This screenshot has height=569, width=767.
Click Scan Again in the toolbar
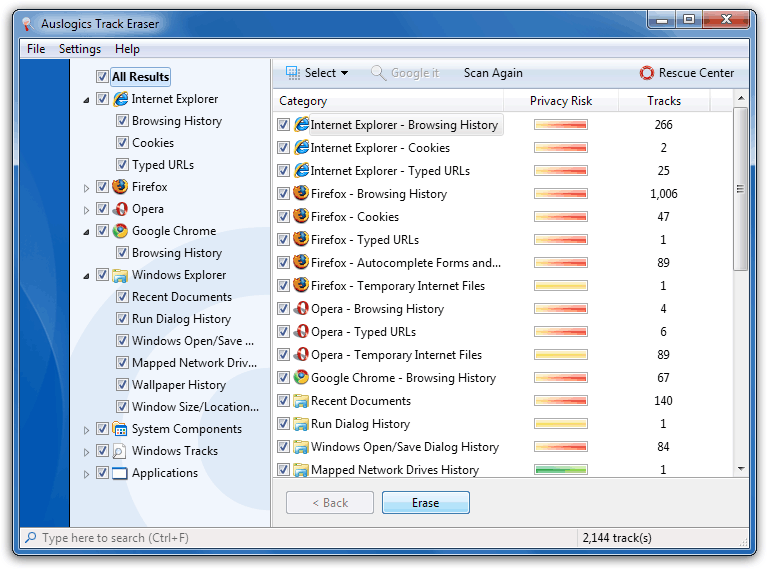tap(493, 73)
